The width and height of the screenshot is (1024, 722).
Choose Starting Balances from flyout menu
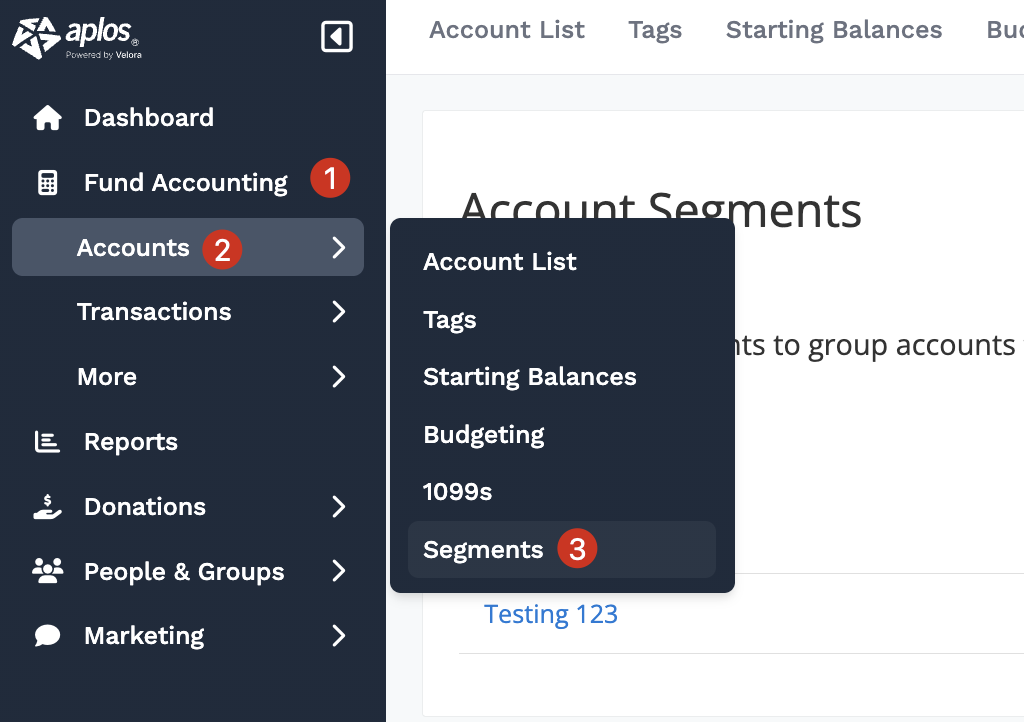[529, 377]
